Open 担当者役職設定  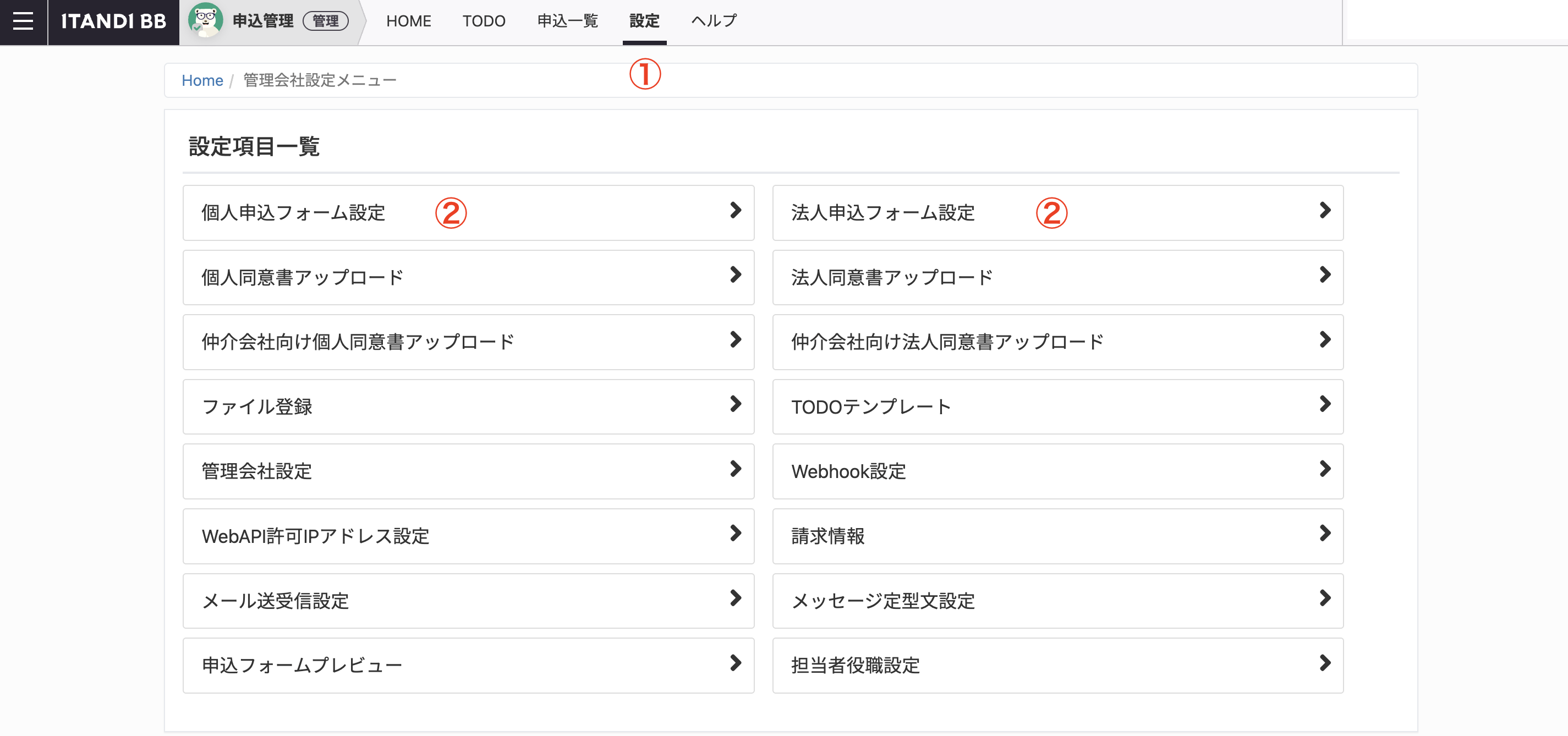click(1058, 665)
